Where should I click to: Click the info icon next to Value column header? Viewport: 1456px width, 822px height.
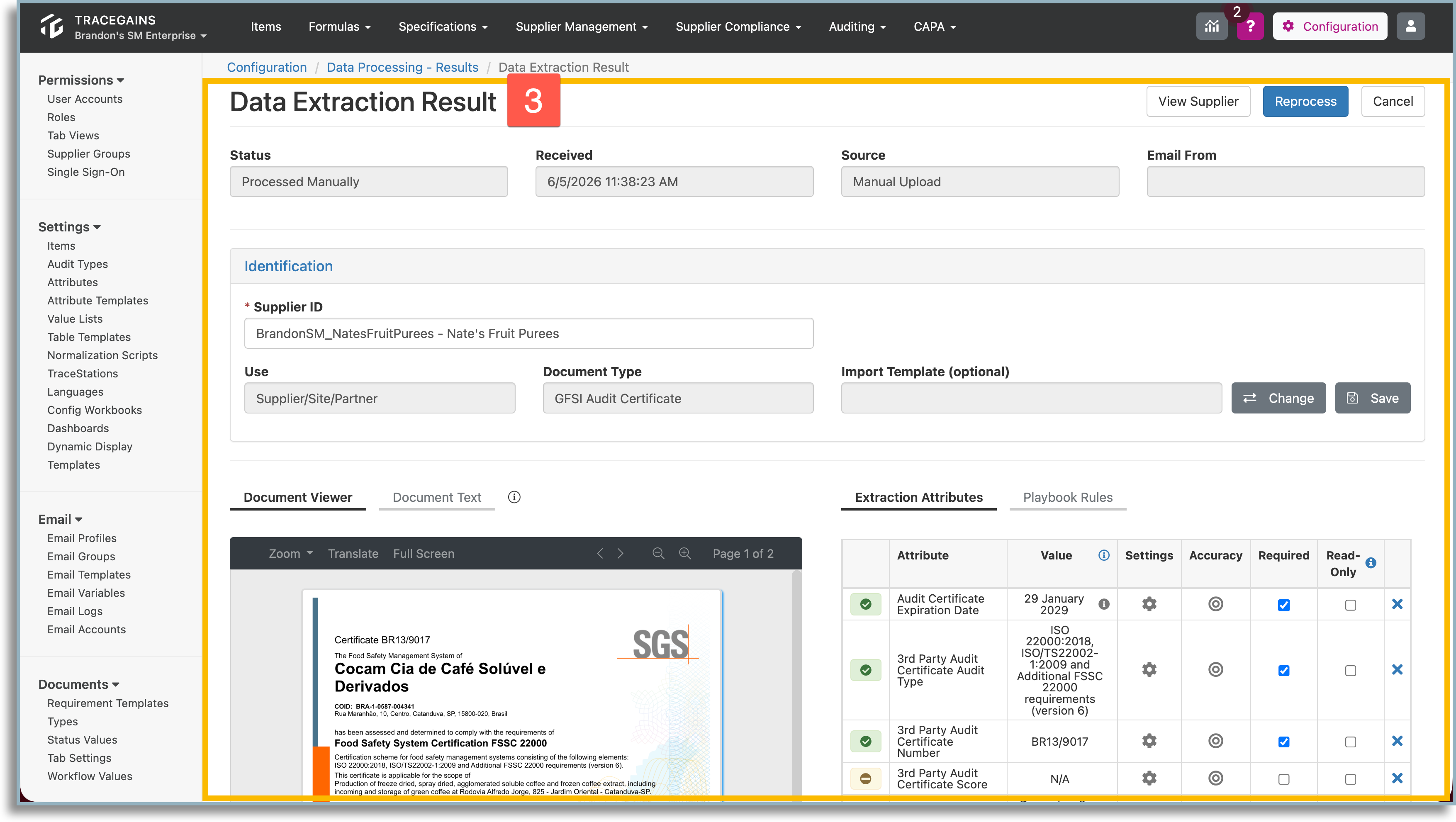click(x=1103, y=555)
